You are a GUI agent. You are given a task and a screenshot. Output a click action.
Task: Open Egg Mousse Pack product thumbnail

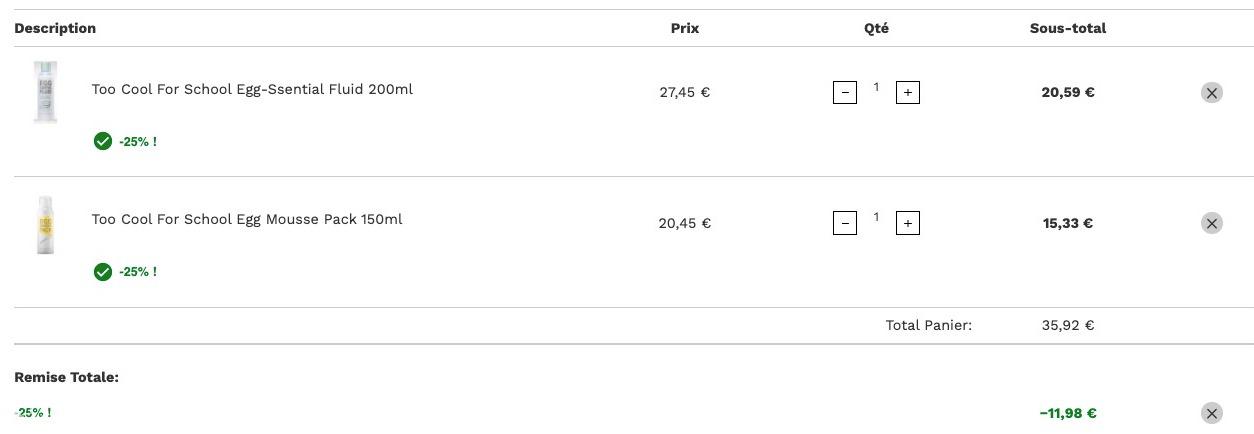tap(46, 224)
